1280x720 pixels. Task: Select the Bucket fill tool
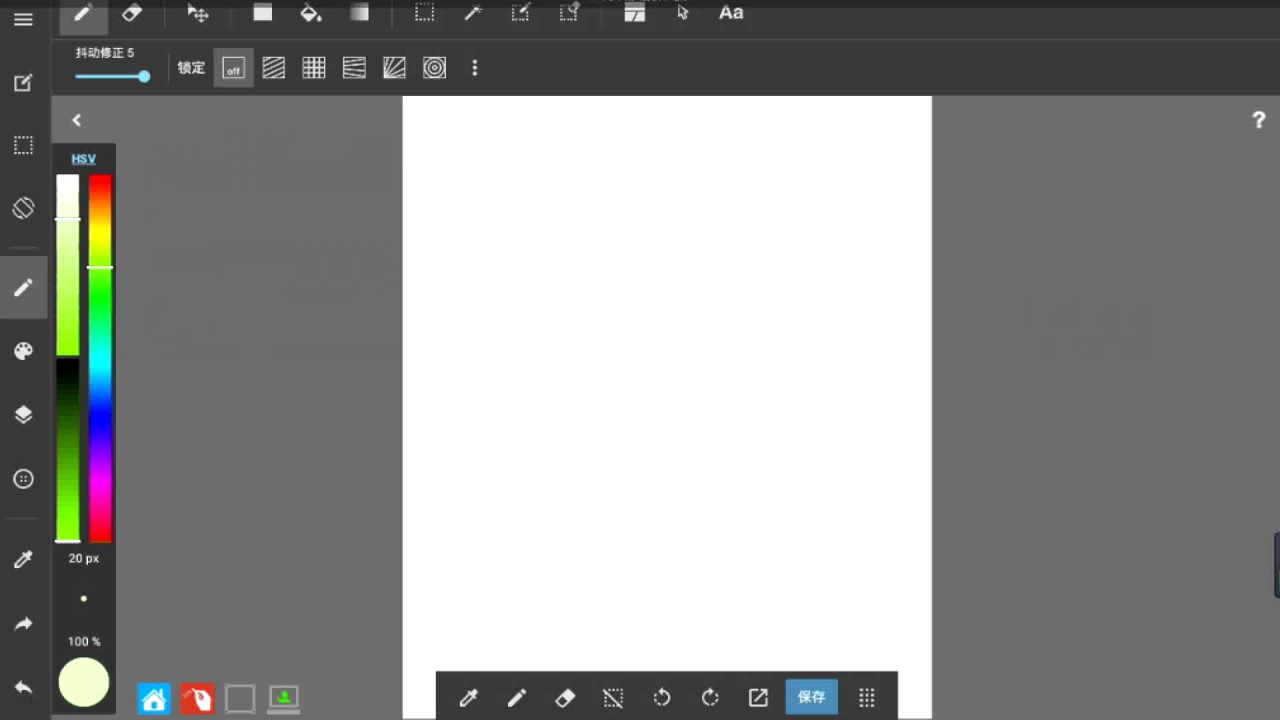pyautogui.click(x=311, y=13)
